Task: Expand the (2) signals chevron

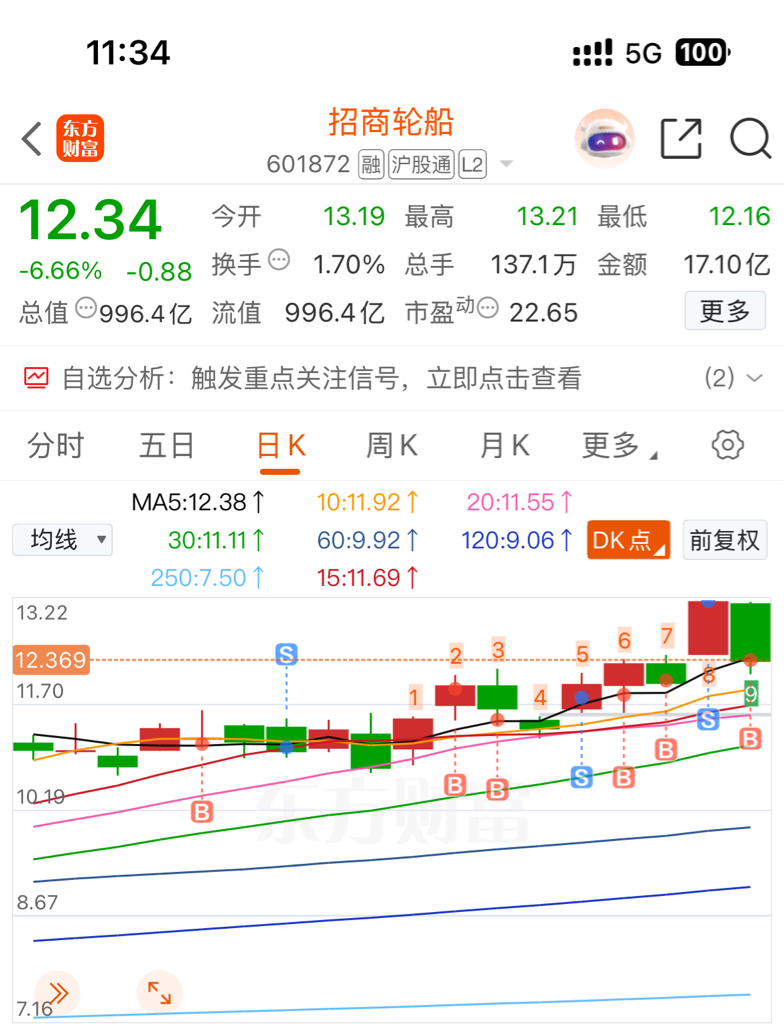Action: pyautogui.click(x=754, y=378)
